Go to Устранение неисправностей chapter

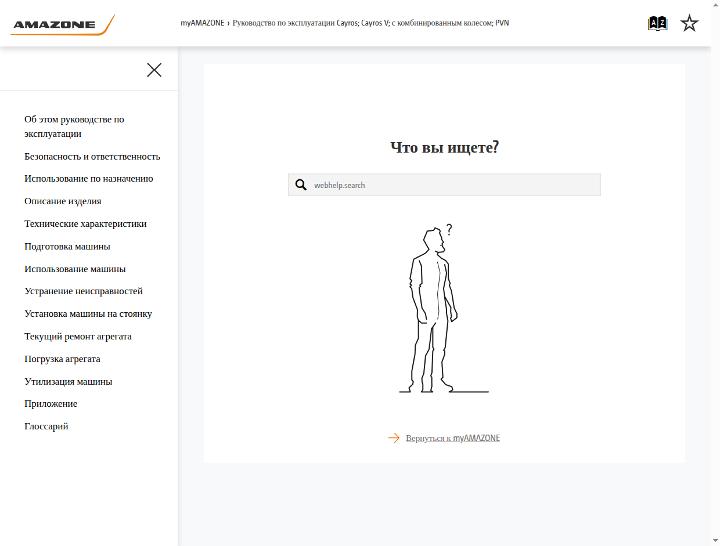(84, 291)
